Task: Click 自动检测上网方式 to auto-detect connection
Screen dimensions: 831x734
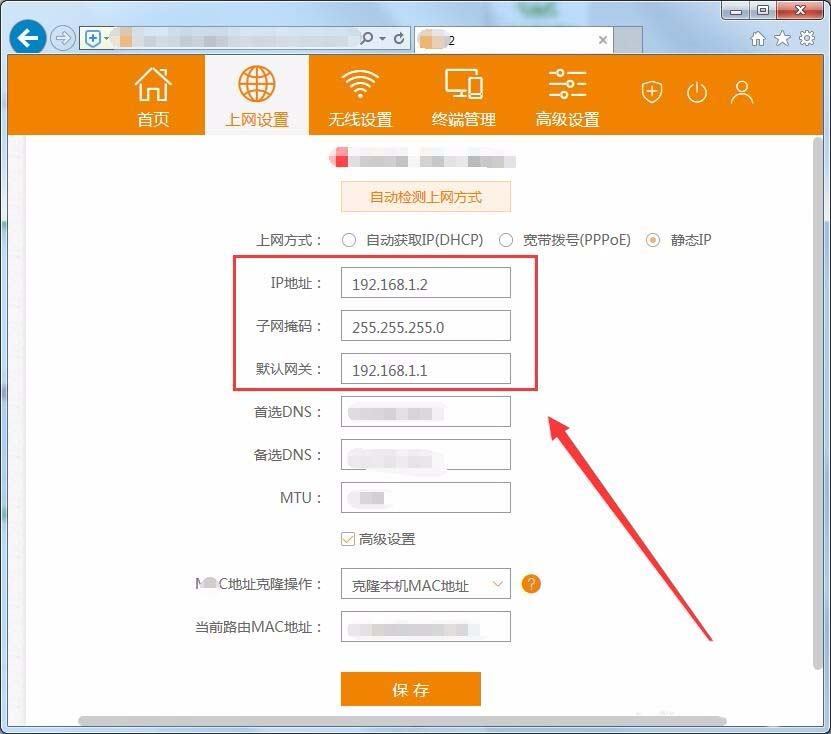Action: pos(426,196)
